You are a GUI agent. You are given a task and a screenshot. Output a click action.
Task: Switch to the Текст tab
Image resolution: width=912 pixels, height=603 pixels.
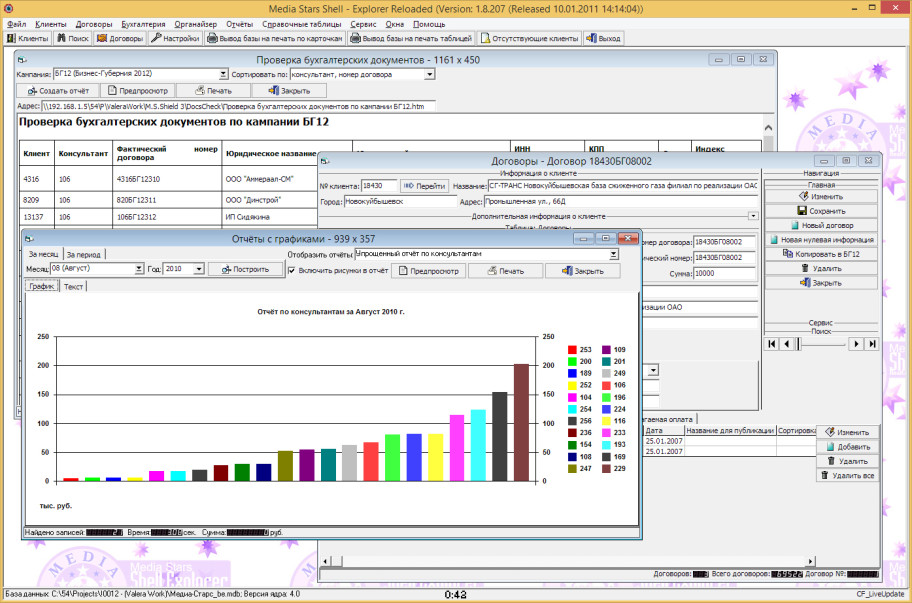click(74, 286)
